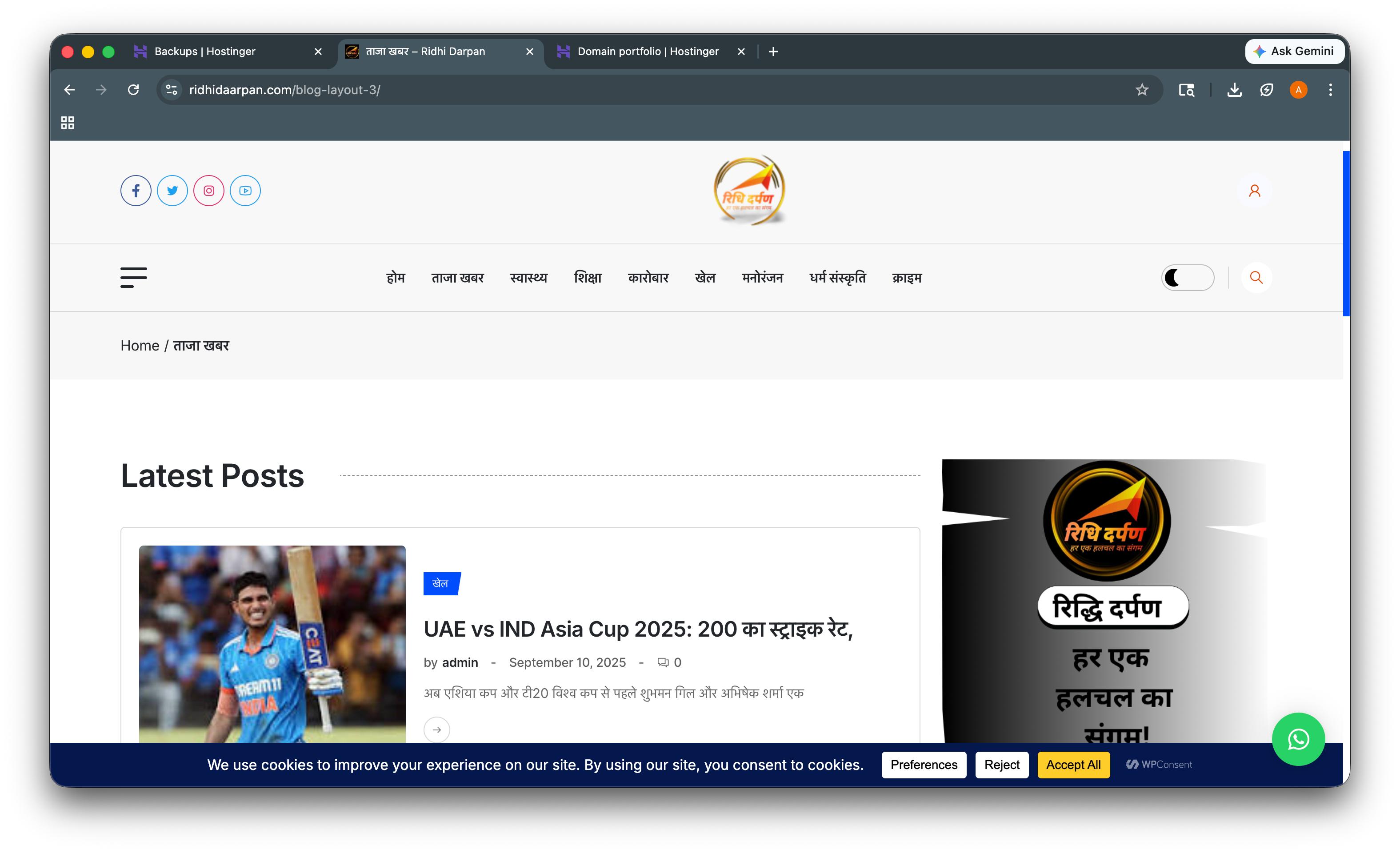Reload the current page
This screenshot has width=1400, height=853.
133,90
